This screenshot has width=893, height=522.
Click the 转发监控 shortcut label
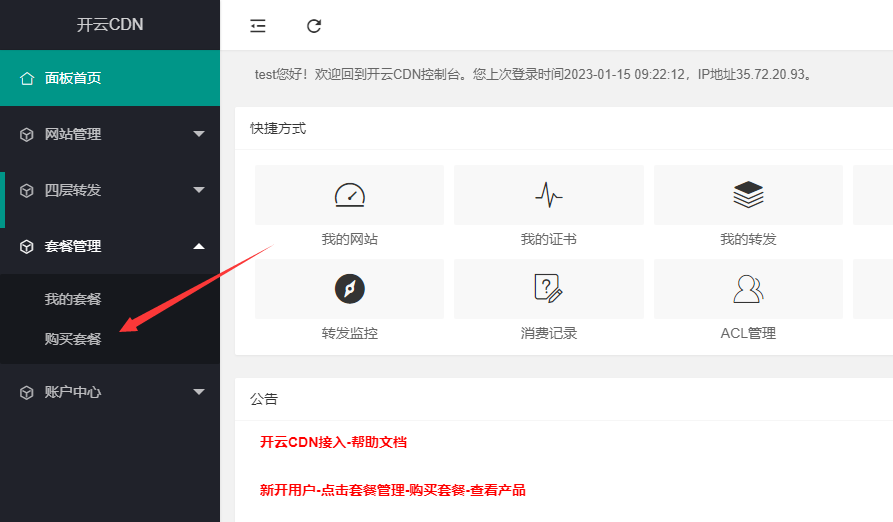350,333
